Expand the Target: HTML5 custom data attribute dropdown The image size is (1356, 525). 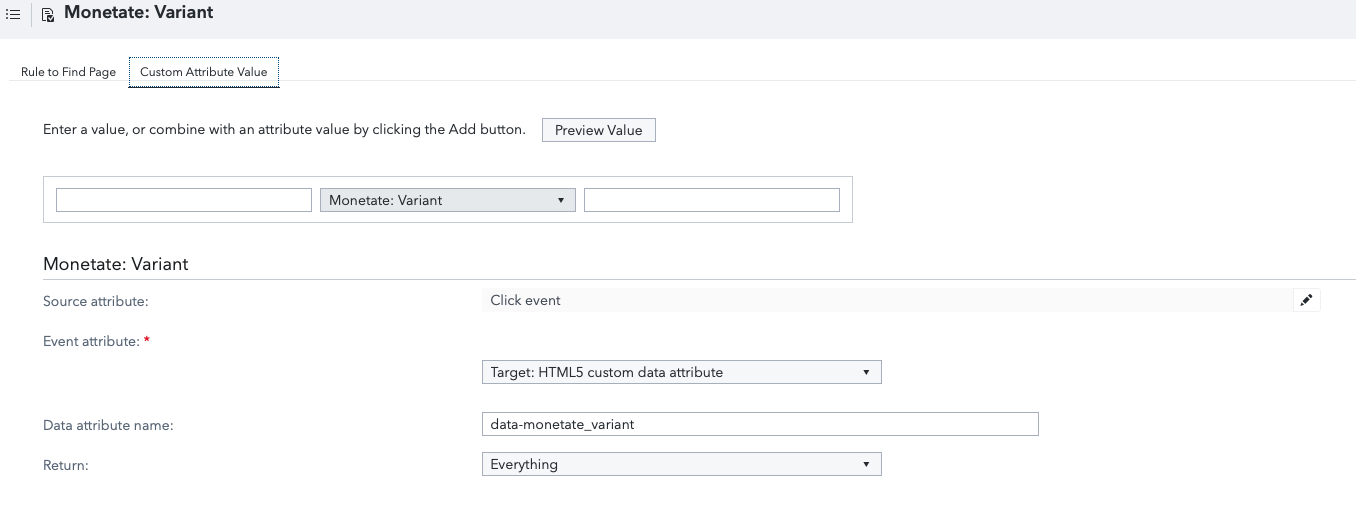(x=681, y=372)
